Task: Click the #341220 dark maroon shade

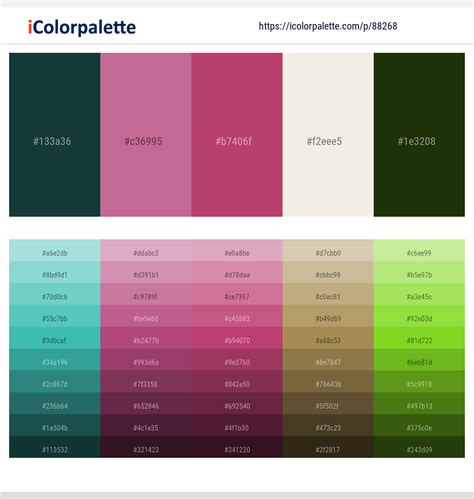Action: (x=237, y=447)
